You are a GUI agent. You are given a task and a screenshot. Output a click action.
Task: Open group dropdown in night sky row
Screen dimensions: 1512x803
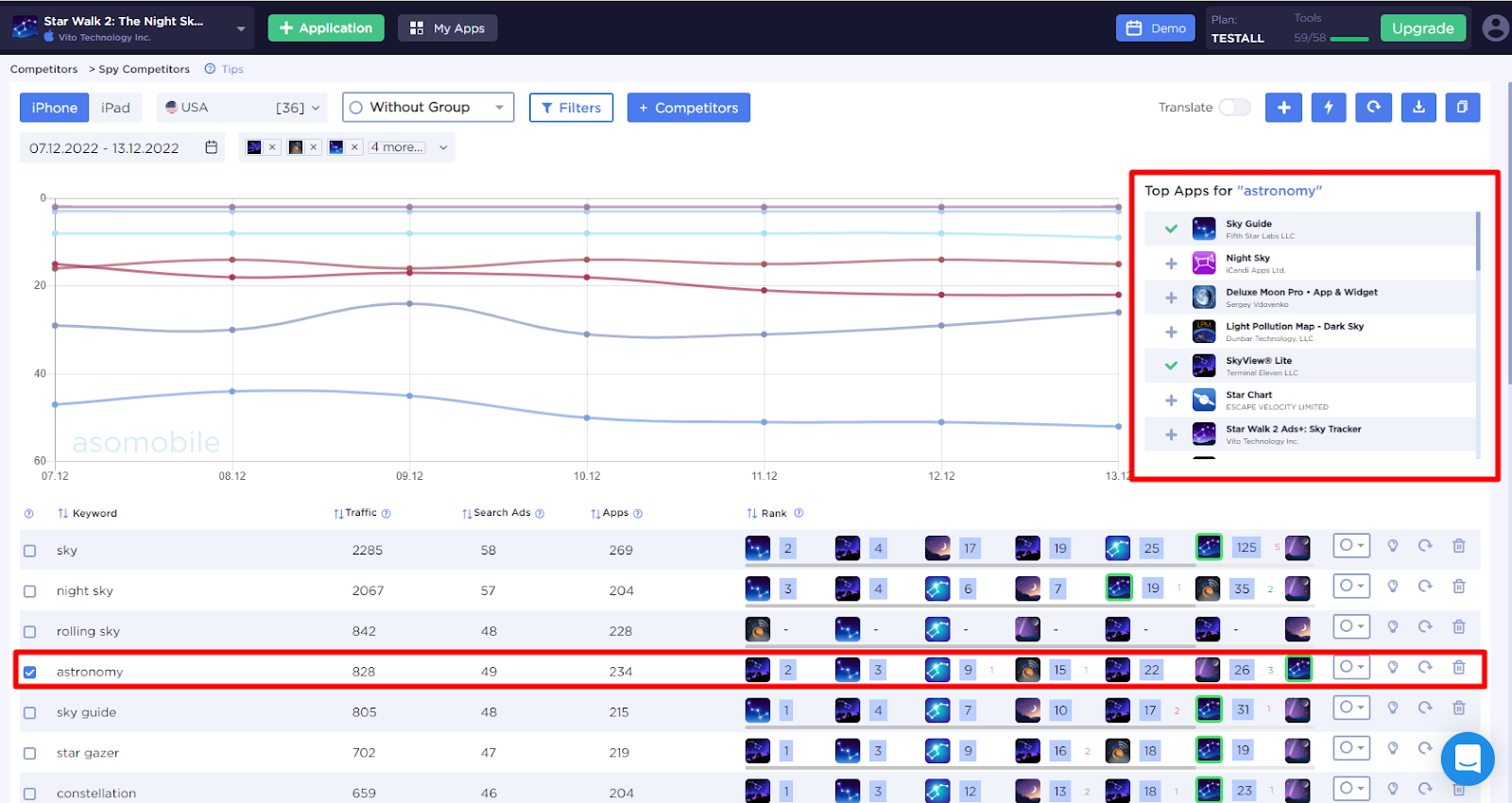tap(1351, 587)
